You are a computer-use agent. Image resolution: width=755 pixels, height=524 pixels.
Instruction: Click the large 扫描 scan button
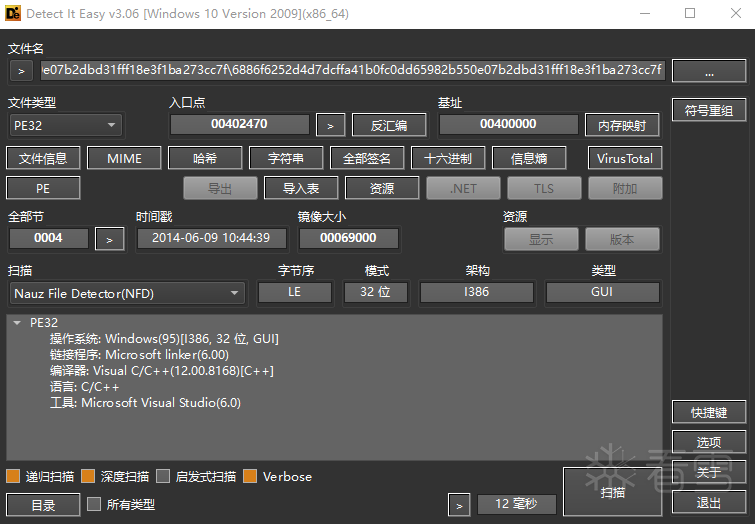point(612,492)
